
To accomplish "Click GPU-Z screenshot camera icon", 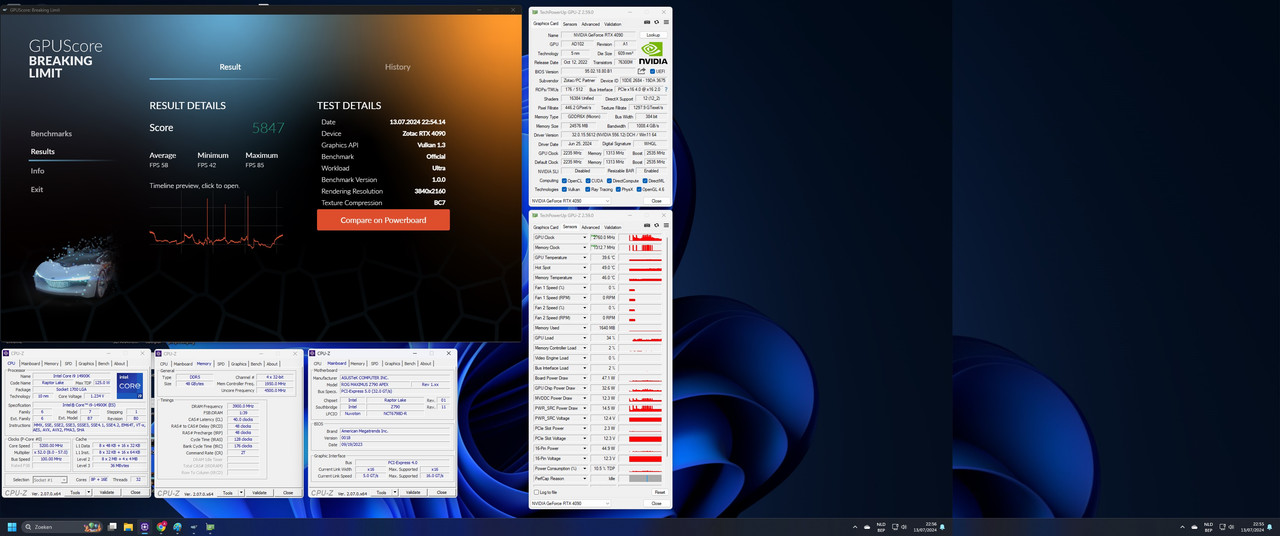I will click(647, 22).
